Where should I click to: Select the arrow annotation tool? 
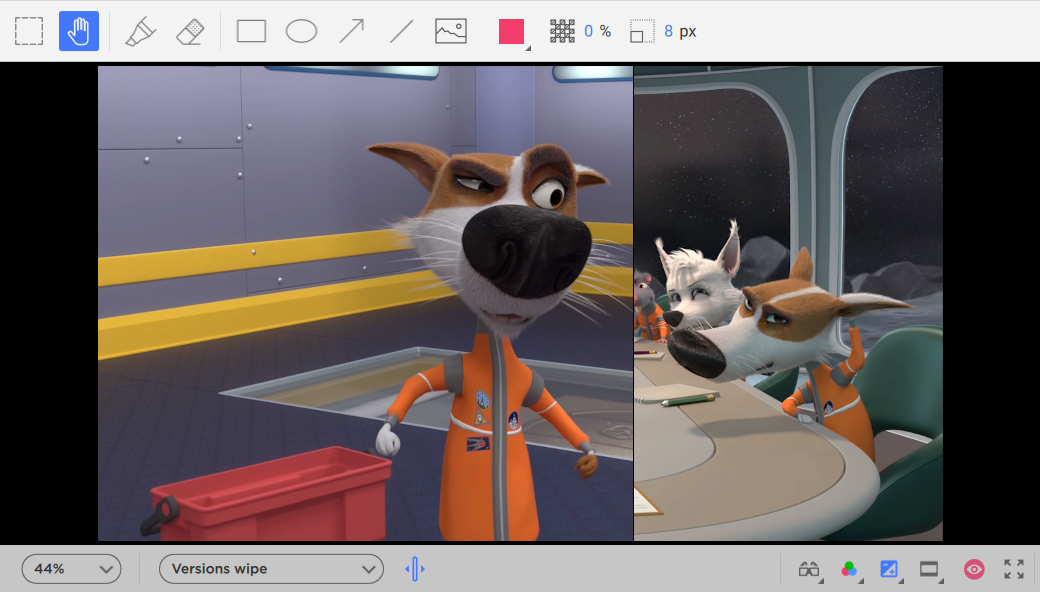pyautogui.click(x=352, y=31)
